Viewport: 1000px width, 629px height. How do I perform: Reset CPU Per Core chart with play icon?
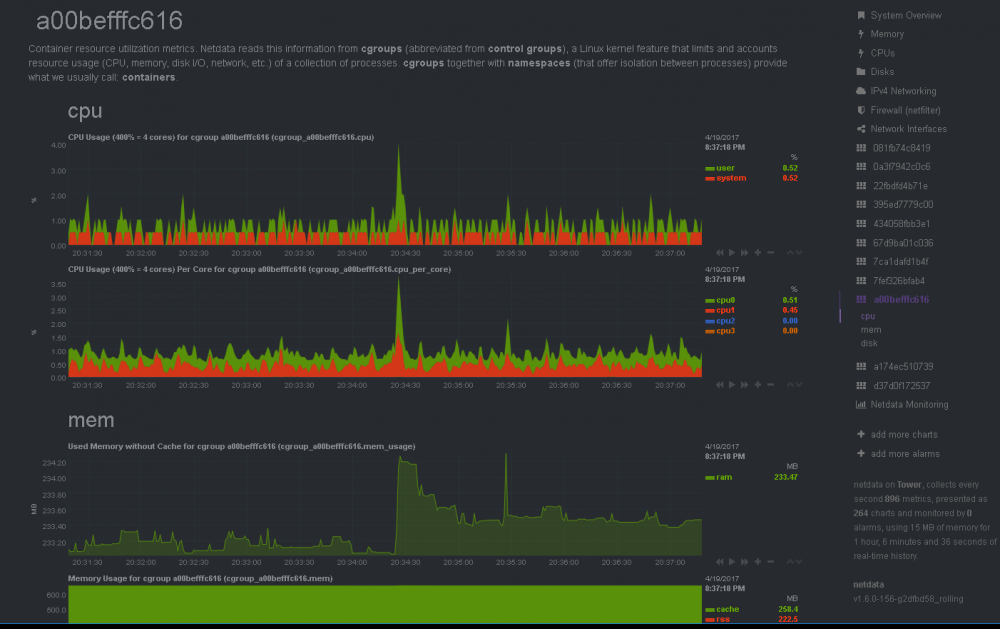[732, 385]
